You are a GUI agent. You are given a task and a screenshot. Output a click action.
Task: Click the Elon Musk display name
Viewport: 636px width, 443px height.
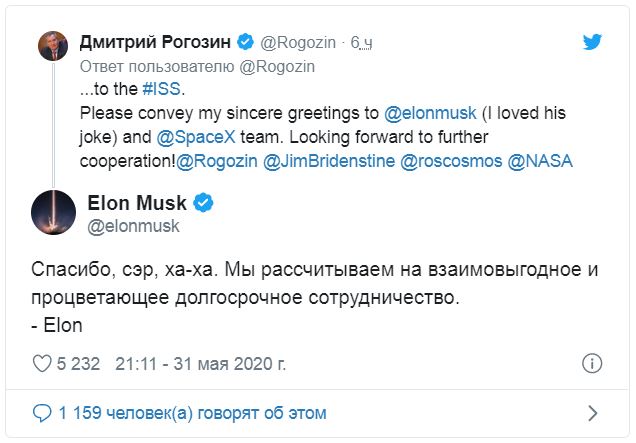pyautogui.click(x=137, y=203)
